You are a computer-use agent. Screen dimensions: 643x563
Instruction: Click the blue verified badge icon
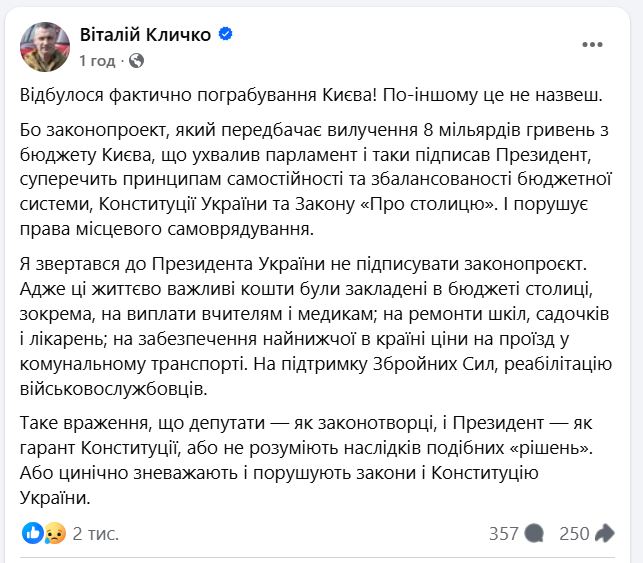[226, 34]
